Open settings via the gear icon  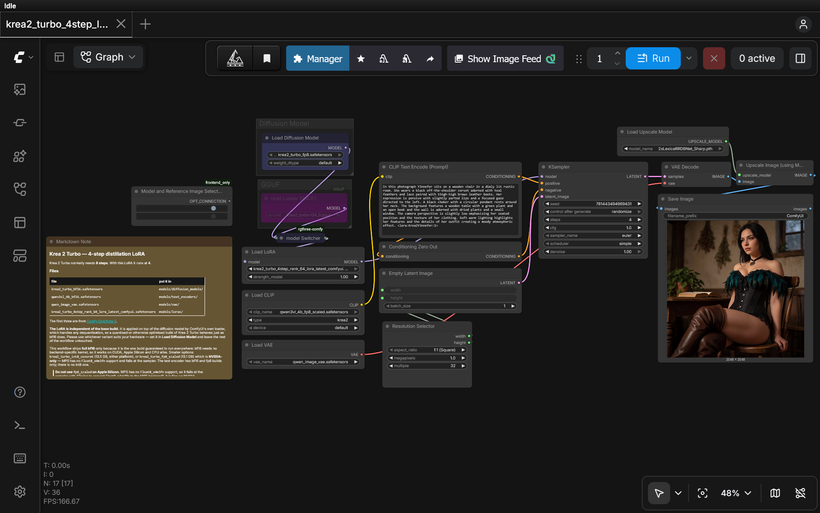[x=20, y=492]
